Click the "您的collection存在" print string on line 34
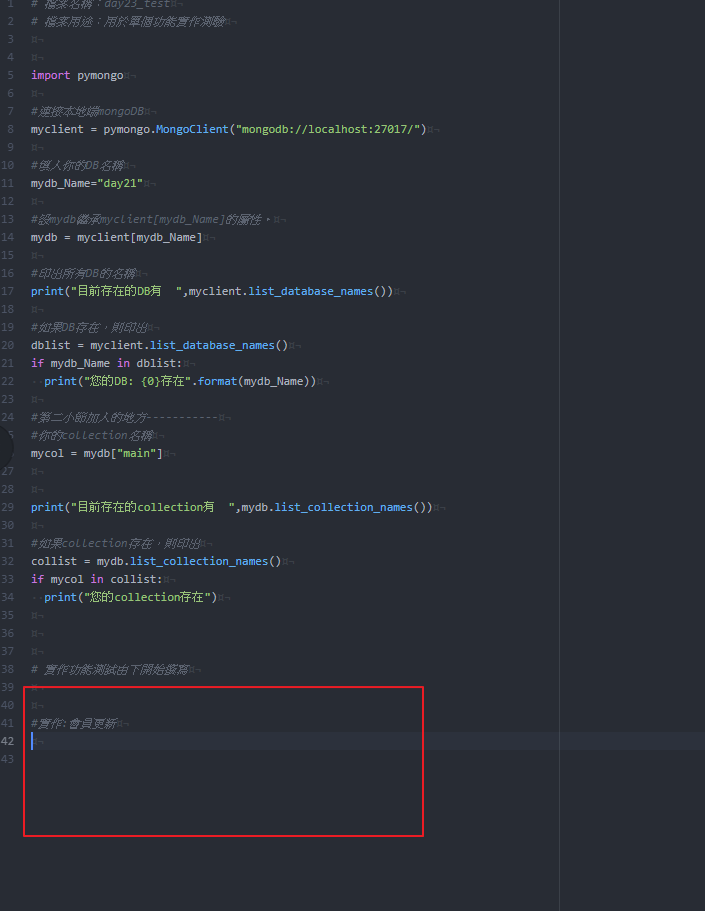The width and height of the screenshot is (705, 911). click(147, 597)
